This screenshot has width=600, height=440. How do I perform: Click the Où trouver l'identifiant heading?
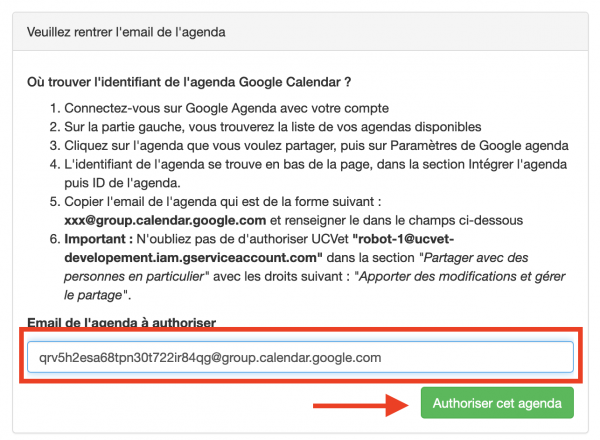188,80
